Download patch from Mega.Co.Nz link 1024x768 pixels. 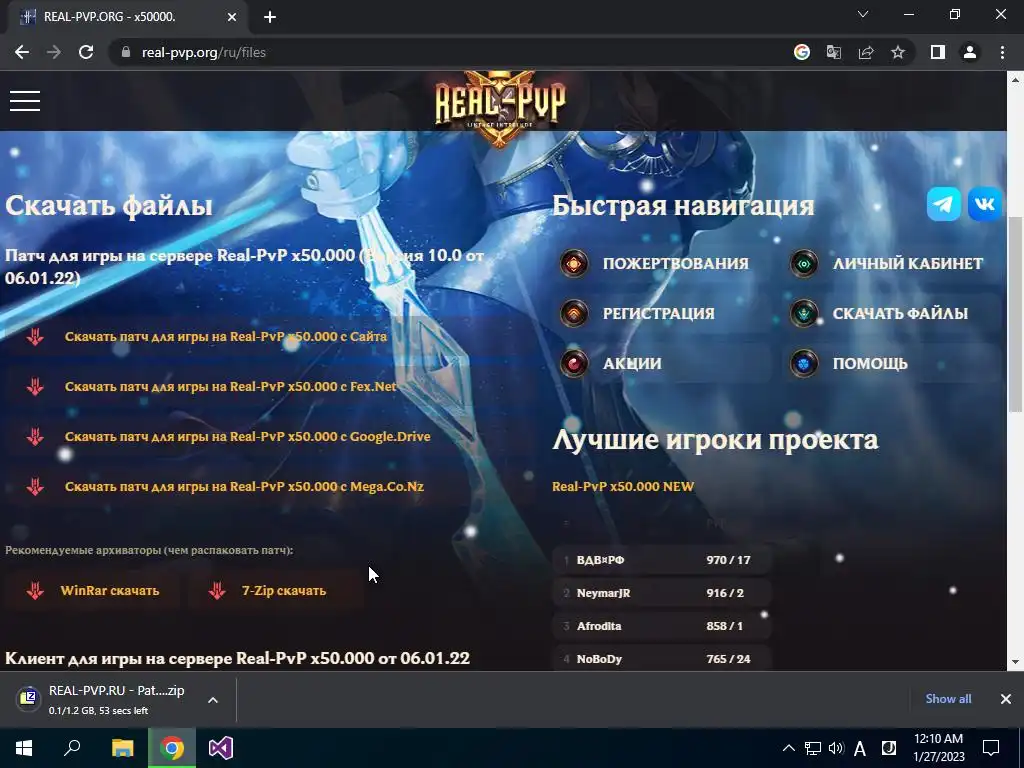244,487
